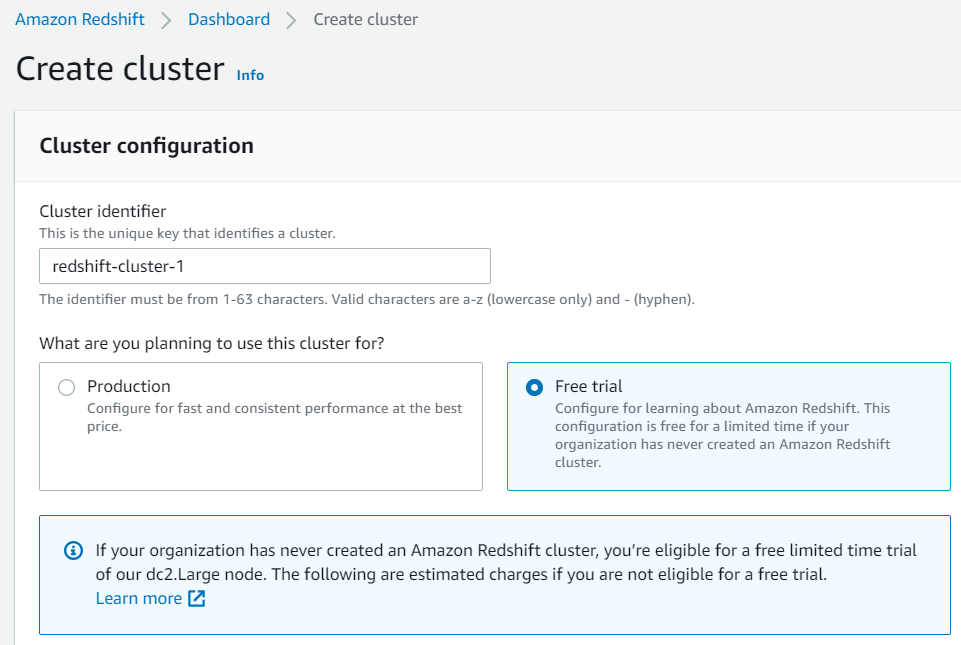Image resolution: width=961 pixels, height=645 pixels.
Task: Open the Amazon Redshift breadcrumb link
Action: click(x=79, y=19)
